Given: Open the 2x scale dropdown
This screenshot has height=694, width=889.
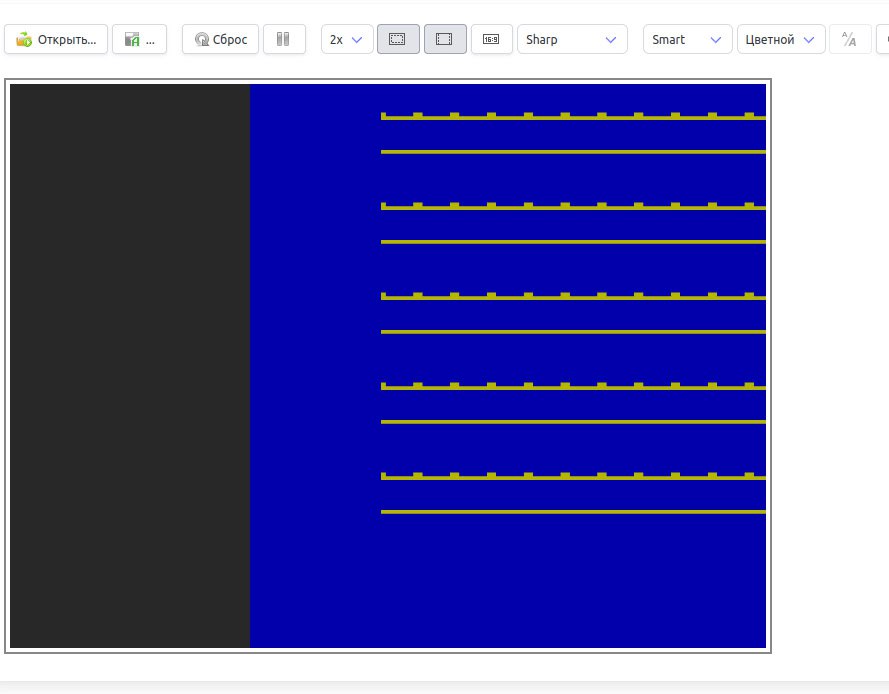Looking at the screenshot, I should [x=346, y=40].
